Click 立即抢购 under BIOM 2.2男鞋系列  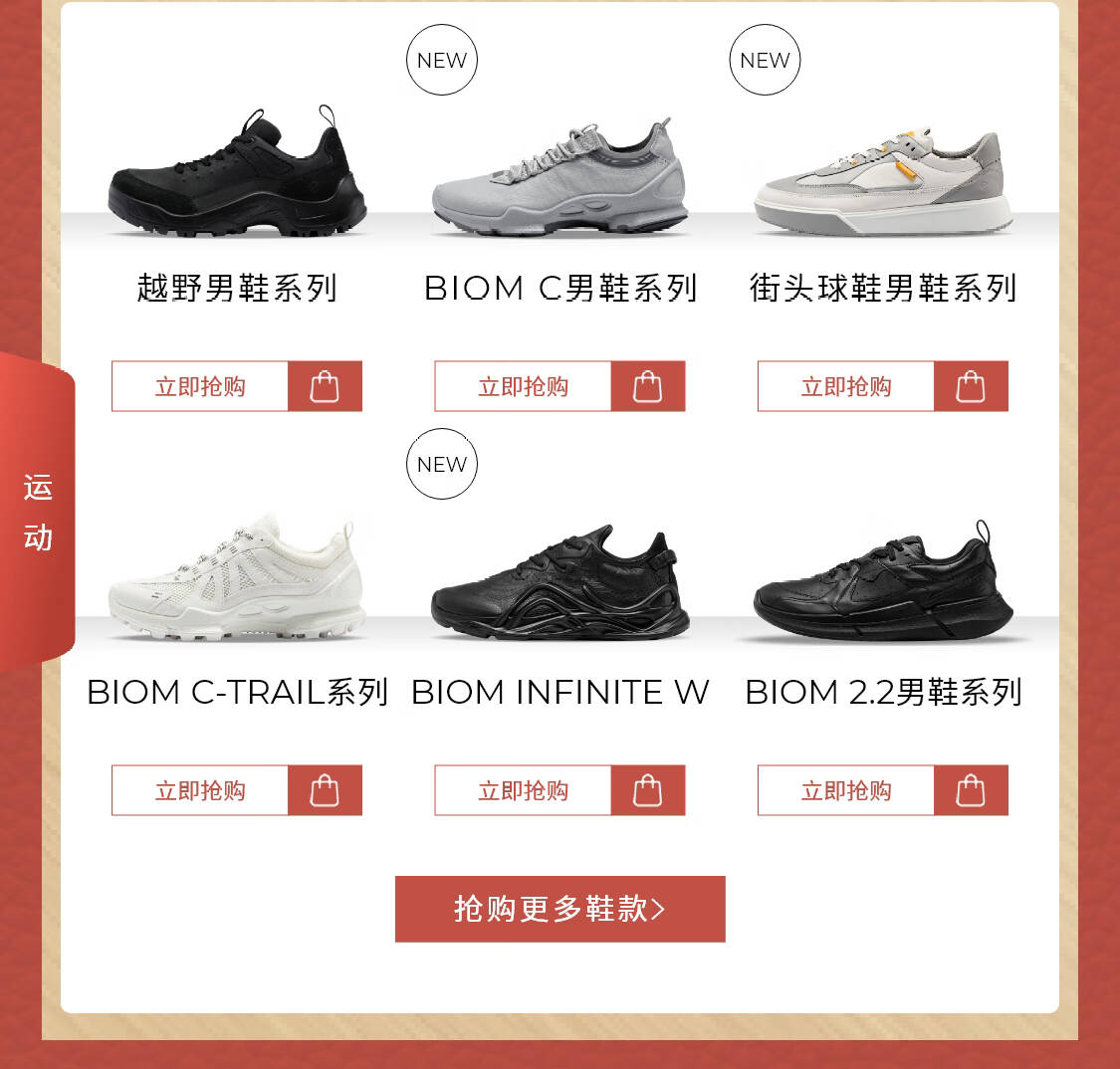coord(845,790)
